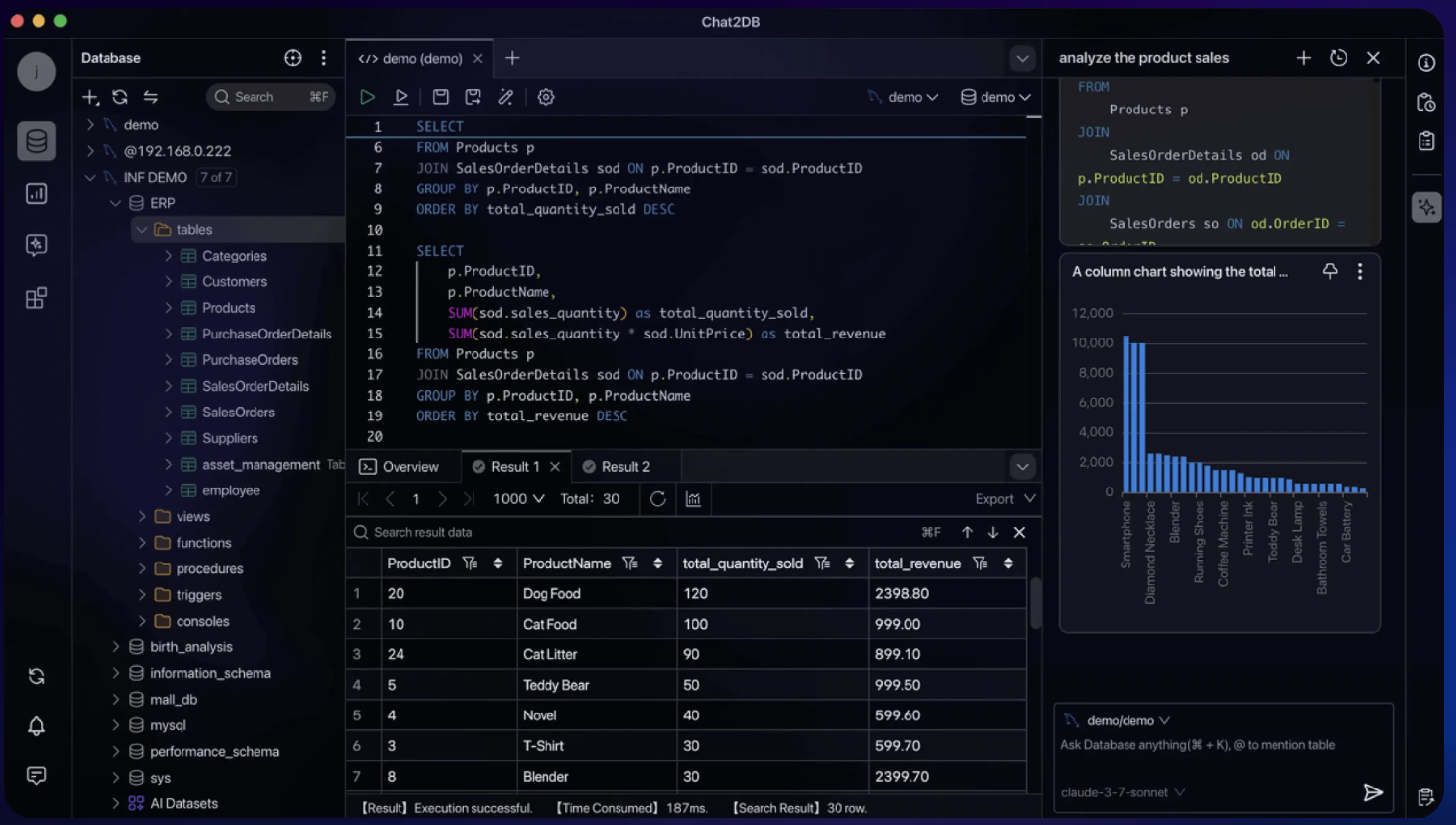Expand the mall_db database

pyautogui.click(x=115, y=700)
